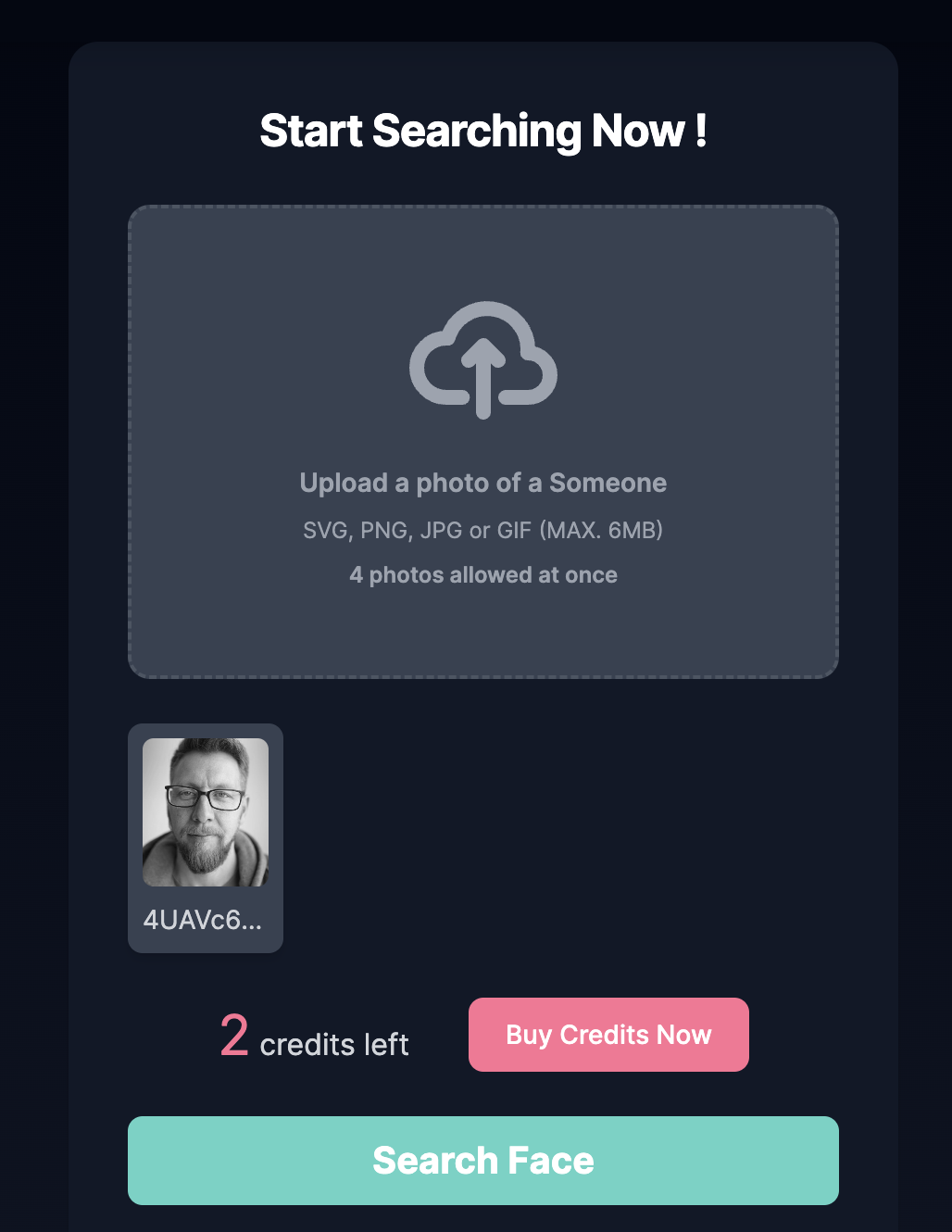
Task: Select the uploaded photo card containing 4UAVc6...
Action: coord(206,838)
